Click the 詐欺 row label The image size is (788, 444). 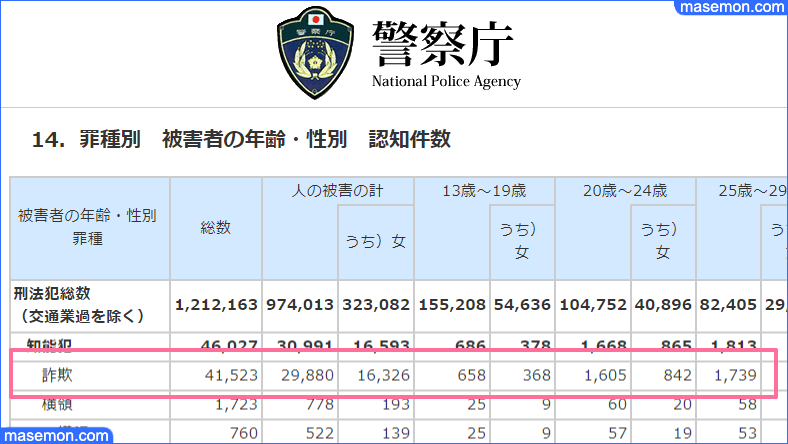point(57,375)
